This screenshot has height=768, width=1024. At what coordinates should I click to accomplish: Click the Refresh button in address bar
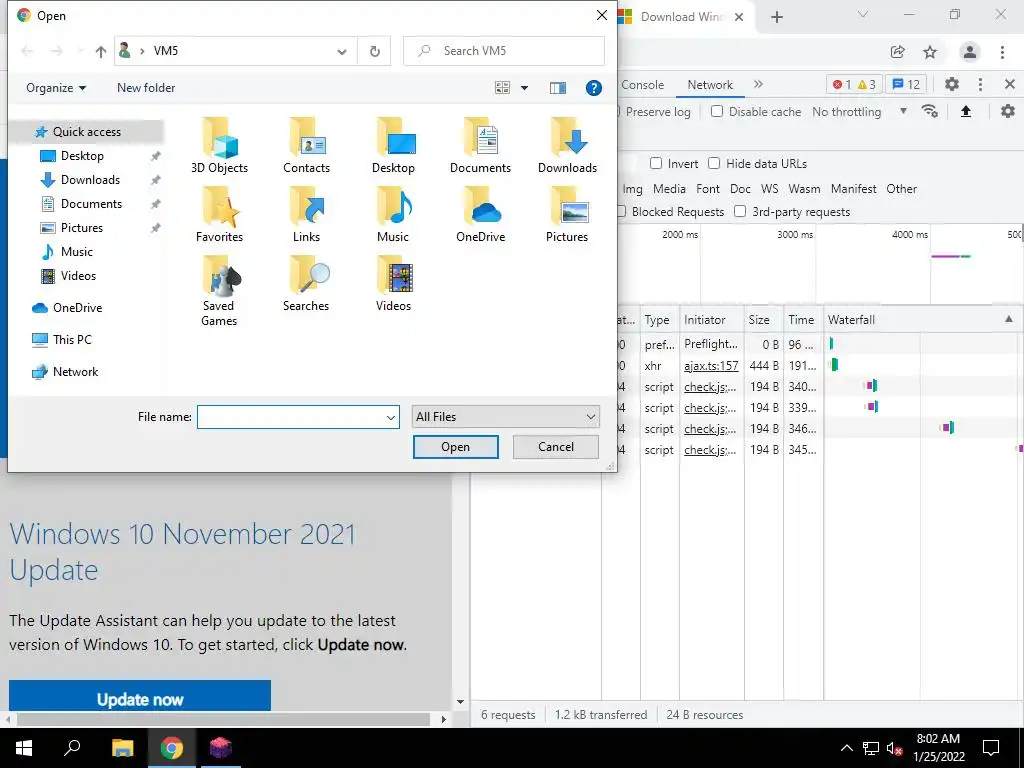click(375, 51)
